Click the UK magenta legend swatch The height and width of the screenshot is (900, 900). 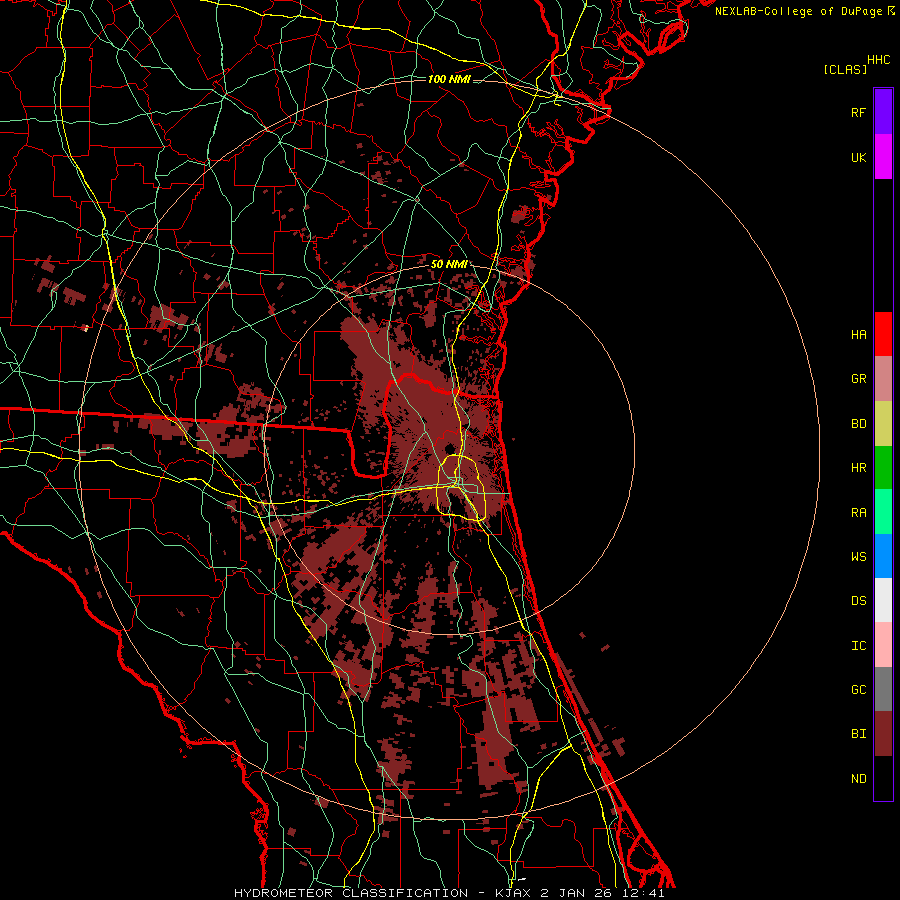coord(883,157)
